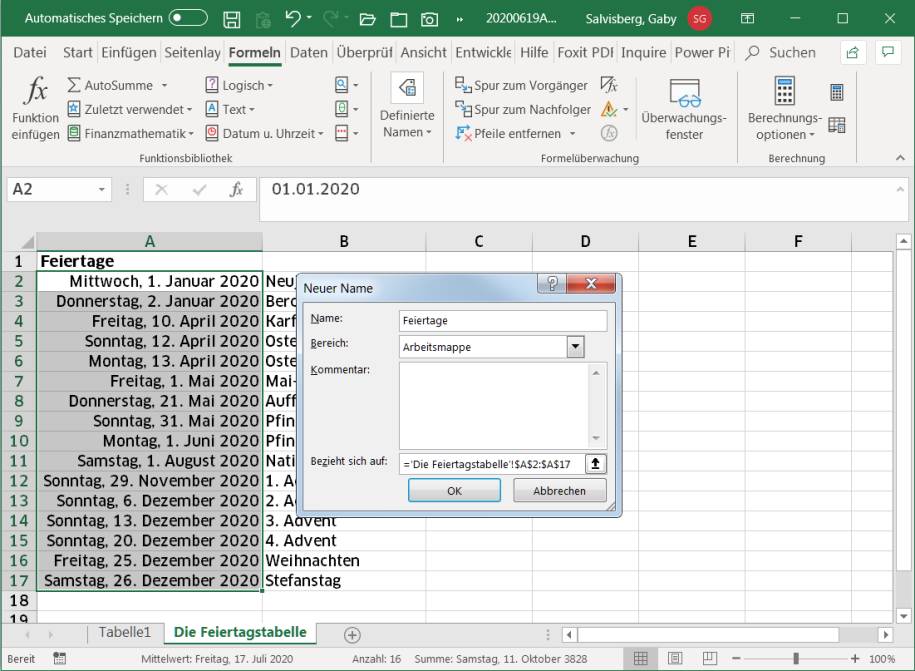915x671 pixels.
Task: Click the undo arrow icon
Action: (293, 19)
